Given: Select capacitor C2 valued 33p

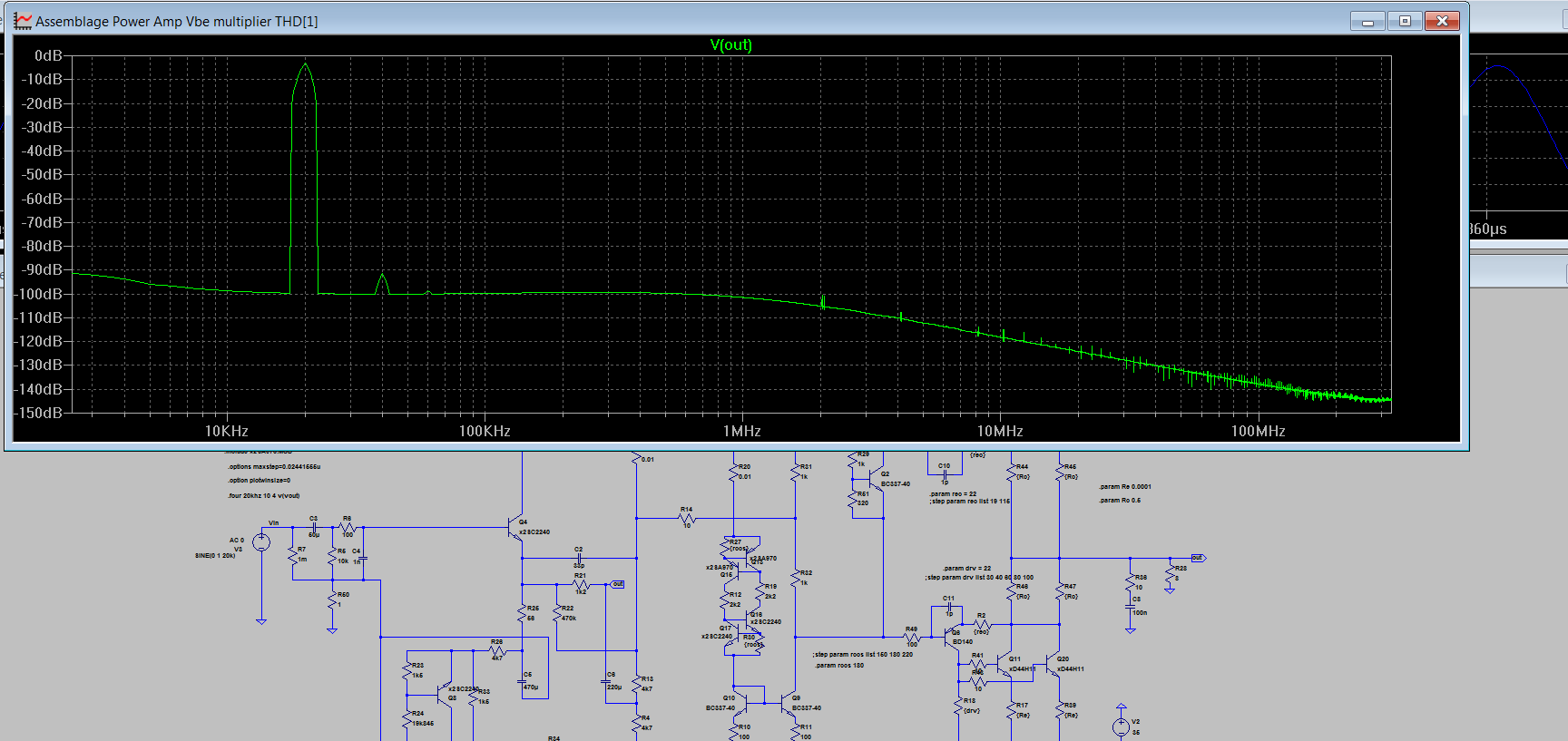Looking at the screenshot, I should click(579, 557).
